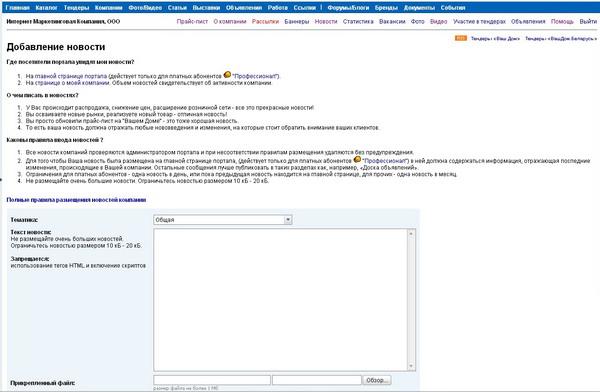Open "Профессионал" link in rules section
600x392 pixels.
pyautogui.click(x=385, y=161)
